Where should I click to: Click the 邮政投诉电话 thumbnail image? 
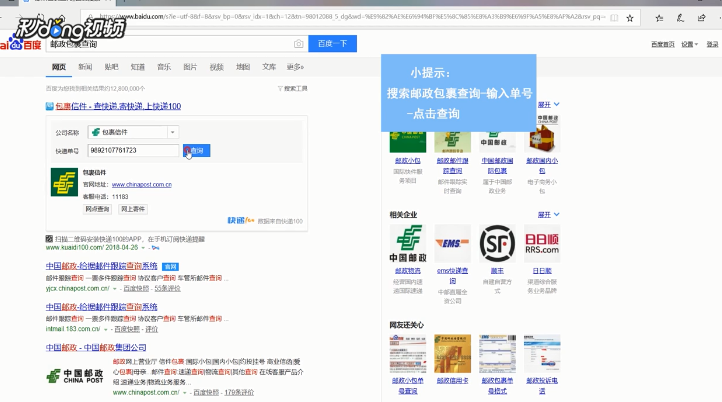[542, 354]
